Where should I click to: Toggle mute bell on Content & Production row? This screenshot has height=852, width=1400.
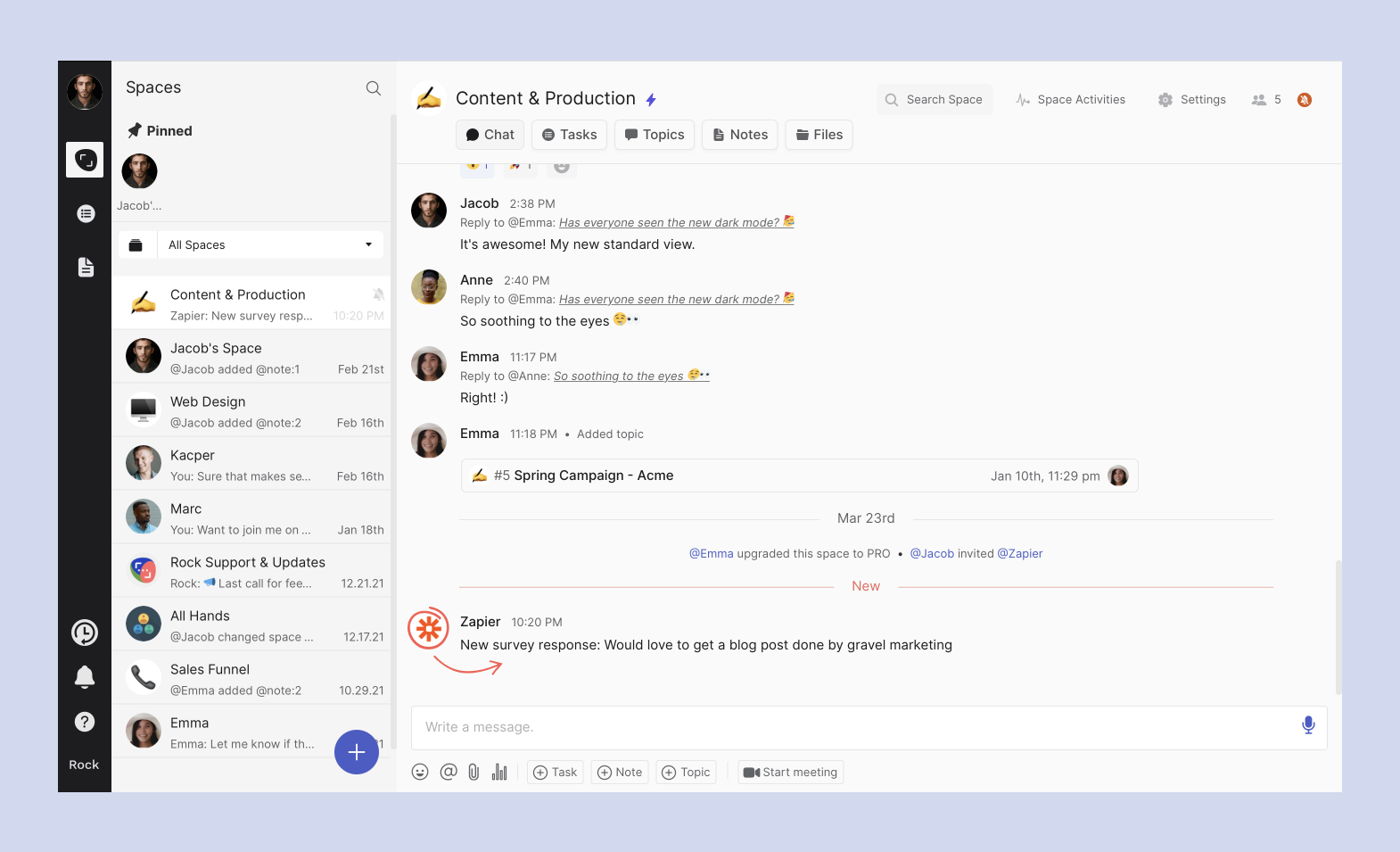pyautogui.click(x=378, y=294)
